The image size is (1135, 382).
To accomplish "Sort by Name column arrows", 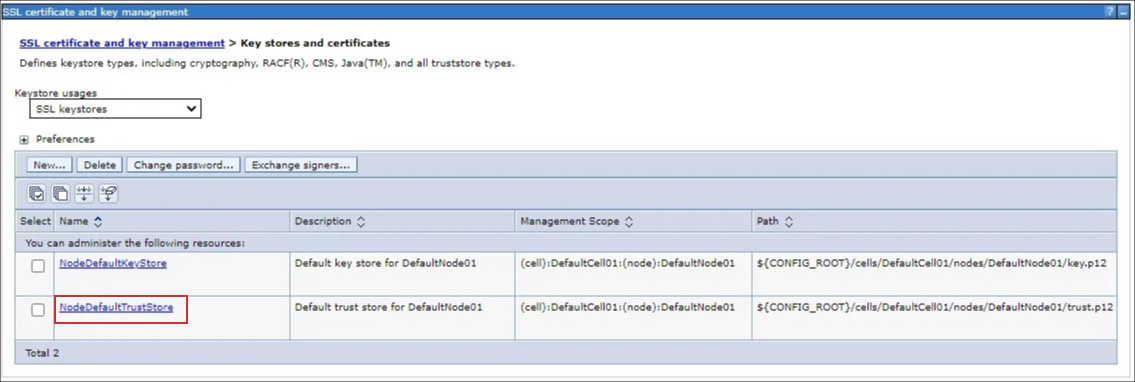I will click(98, 221).
